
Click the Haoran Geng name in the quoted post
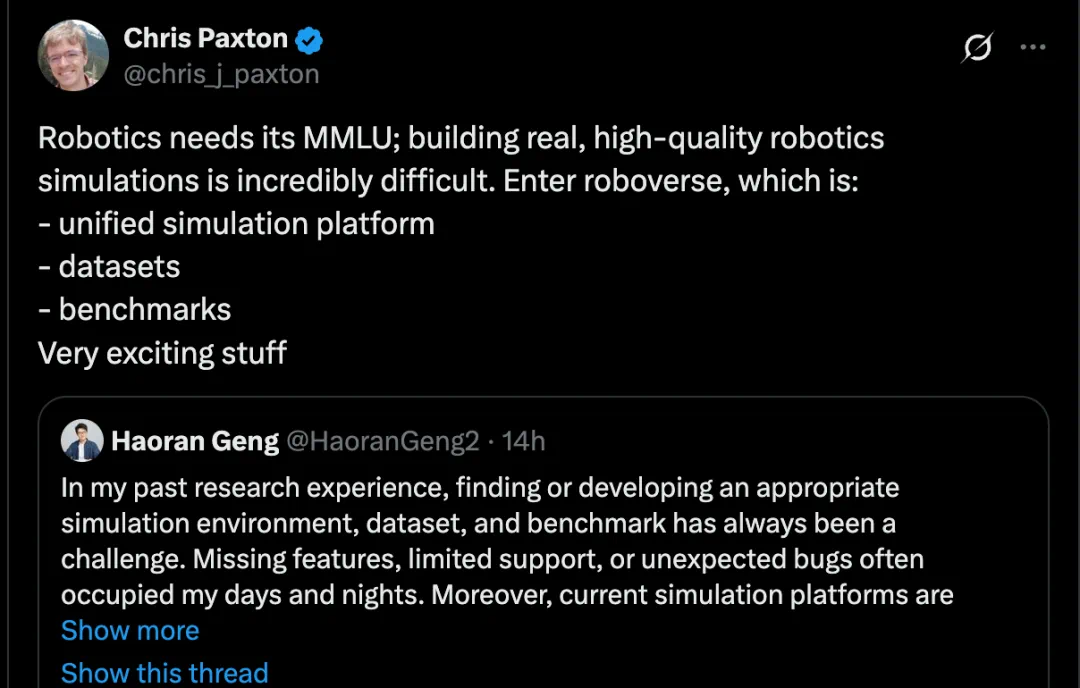[195, 441]
